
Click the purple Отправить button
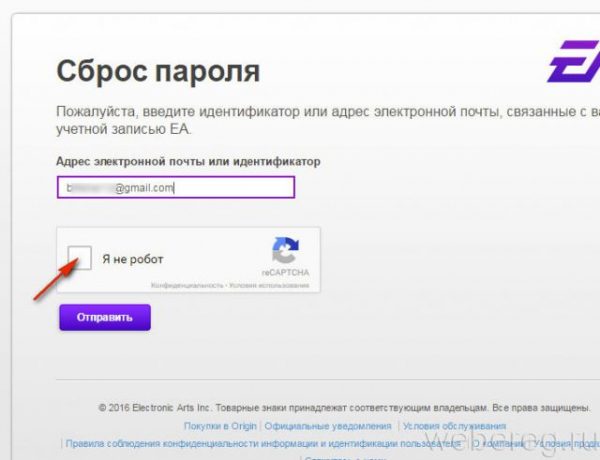(105, 317)
